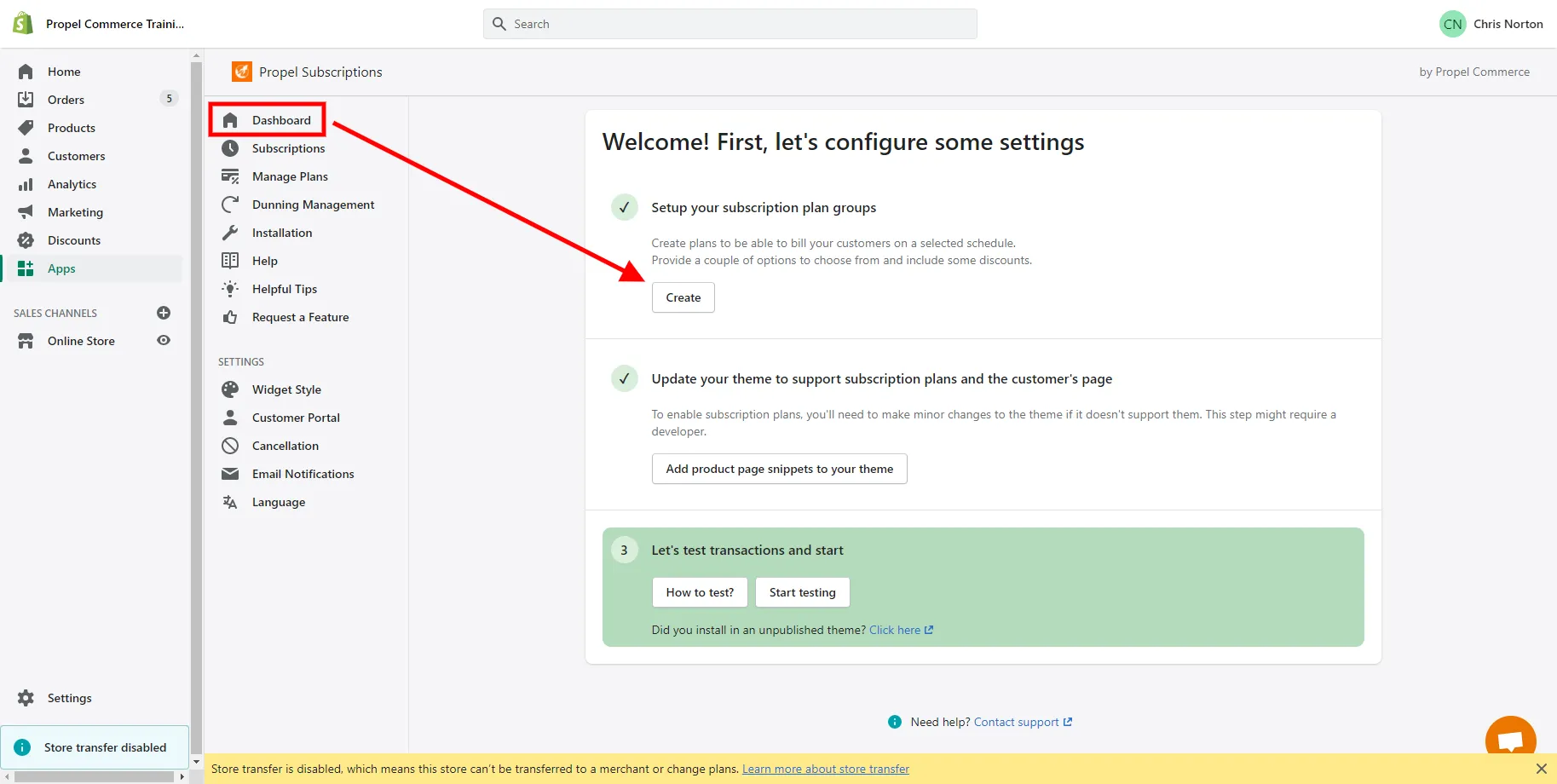
Task: Click the Installation wrench icon
Action: [x=230, y=233]
